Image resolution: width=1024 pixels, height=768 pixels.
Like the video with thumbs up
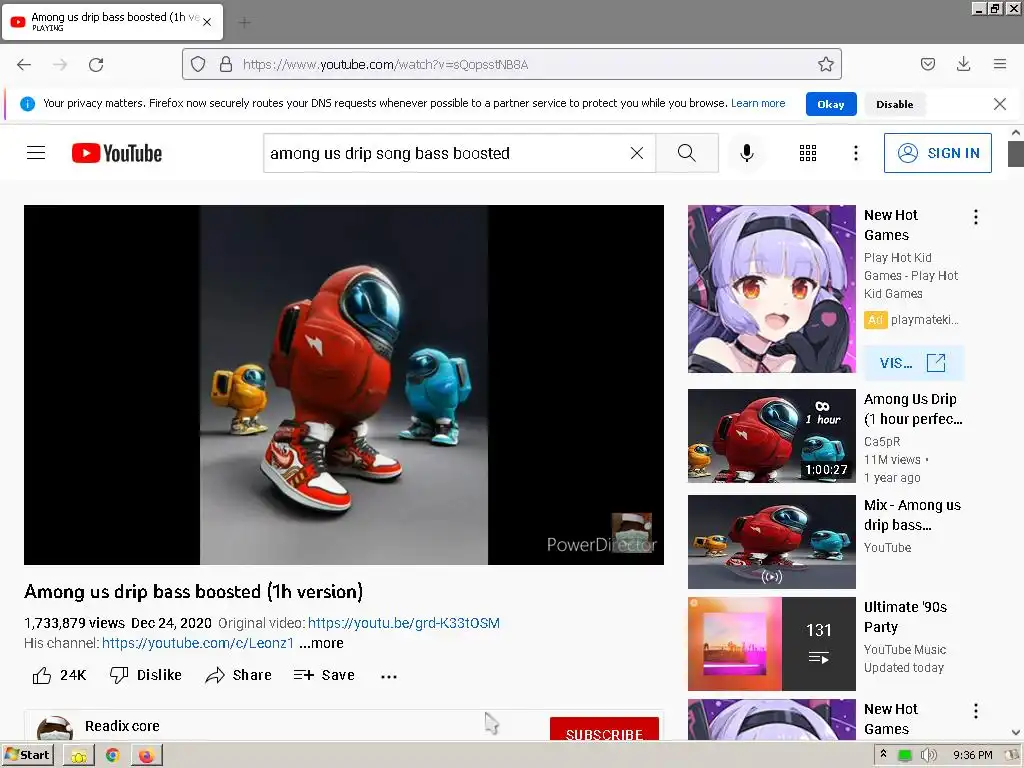tap(59, 675)
